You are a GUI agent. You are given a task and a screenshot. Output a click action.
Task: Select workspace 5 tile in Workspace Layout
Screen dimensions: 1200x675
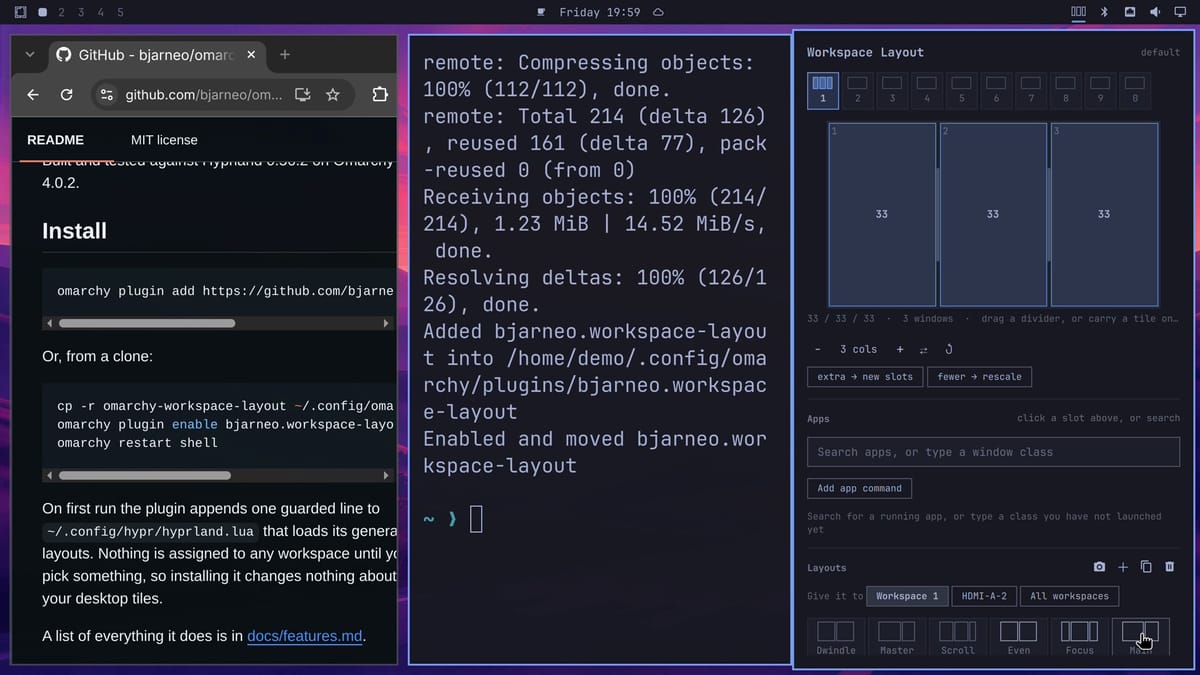(961, 90)
